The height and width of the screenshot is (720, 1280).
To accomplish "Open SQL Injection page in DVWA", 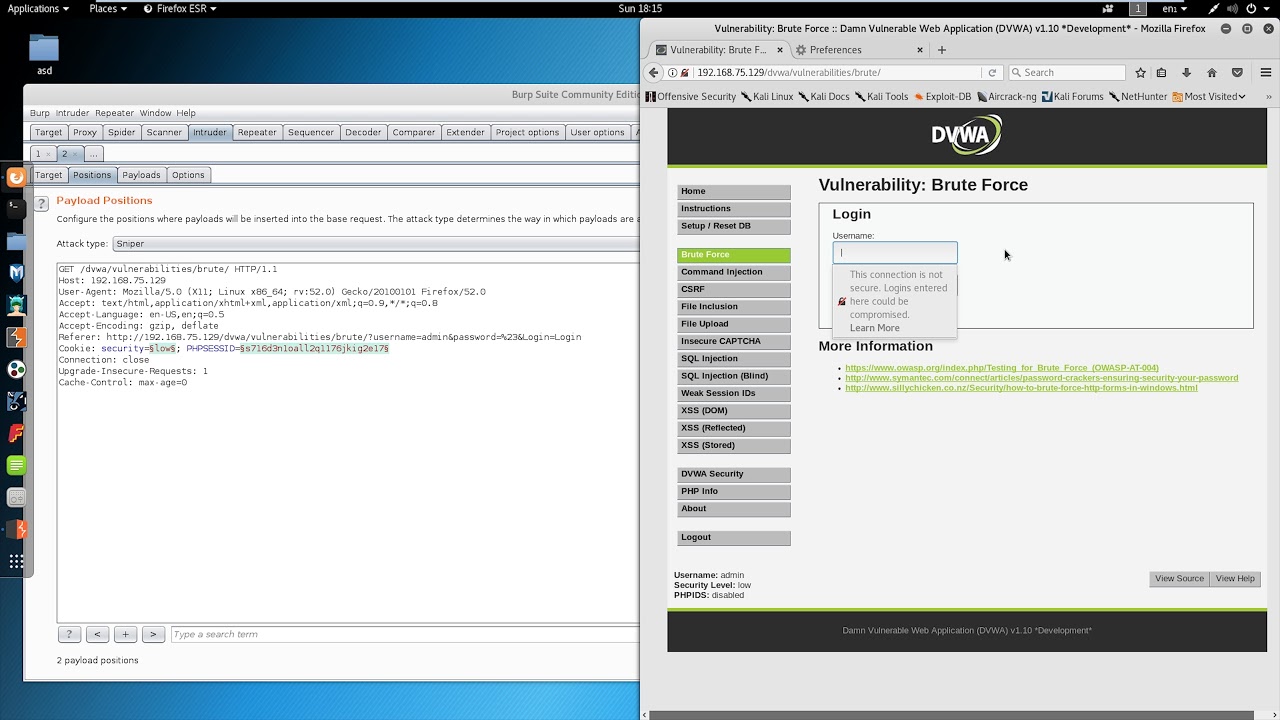I will click(x=734, y=359).
